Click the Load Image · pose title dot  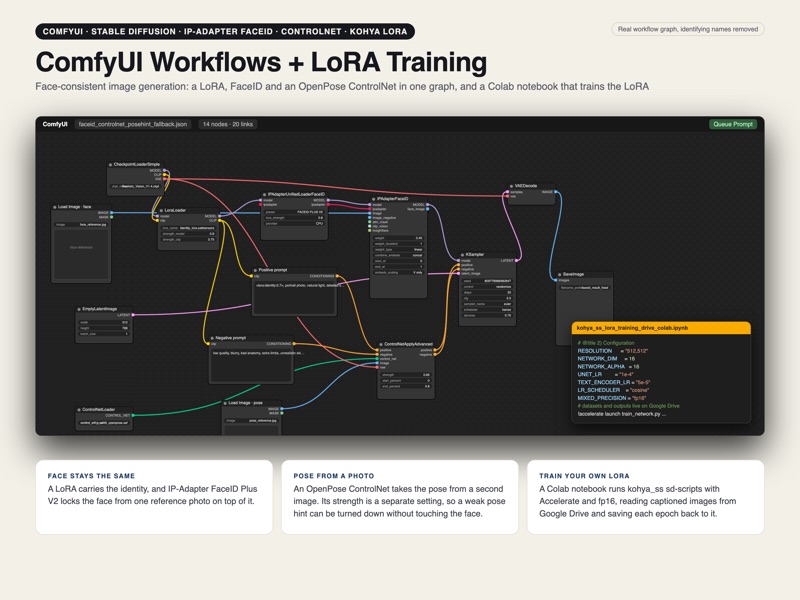pyautogui.click(x=225, y=403)
